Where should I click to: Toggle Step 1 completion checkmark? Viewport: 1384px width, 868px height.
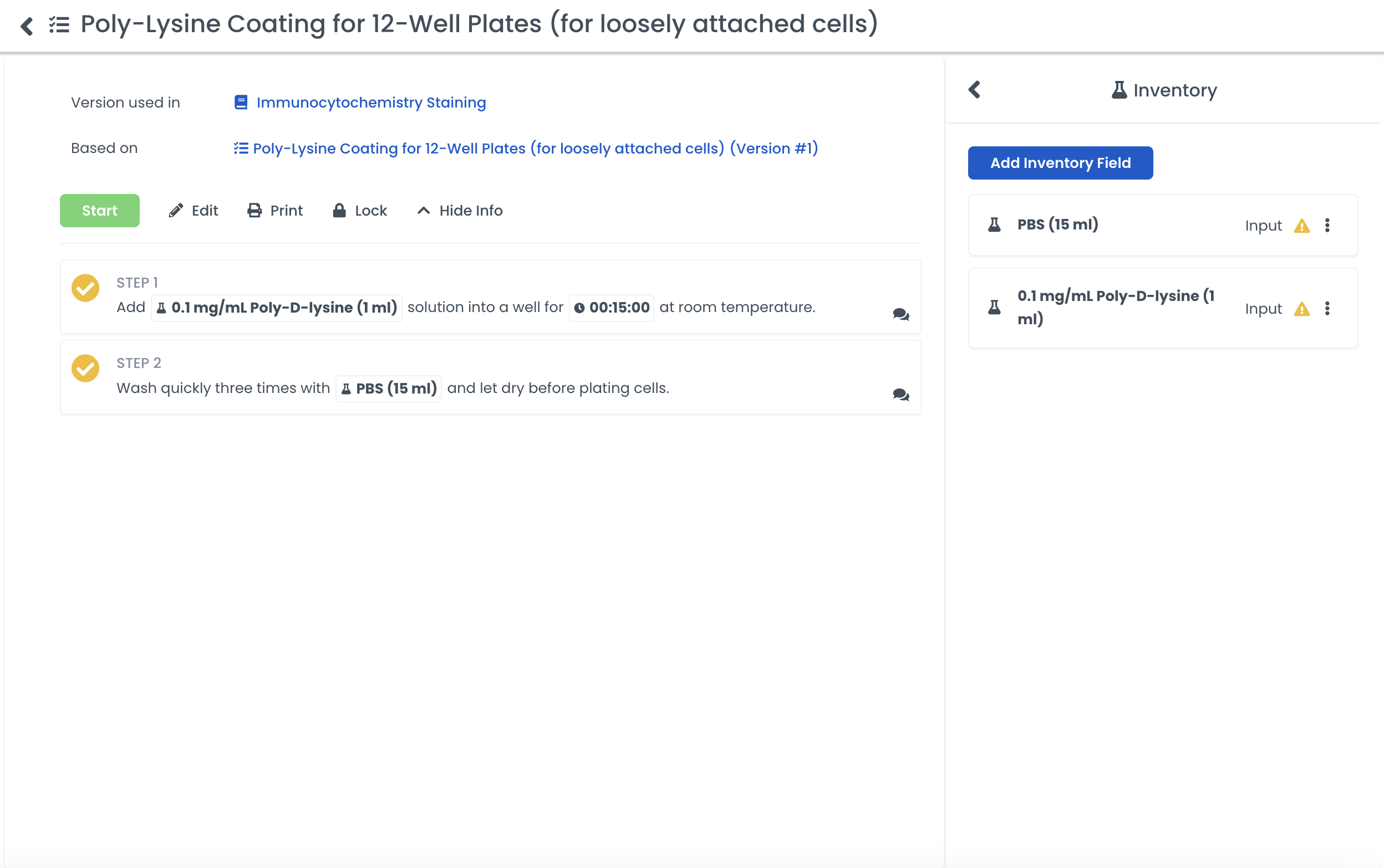point(85,288)
